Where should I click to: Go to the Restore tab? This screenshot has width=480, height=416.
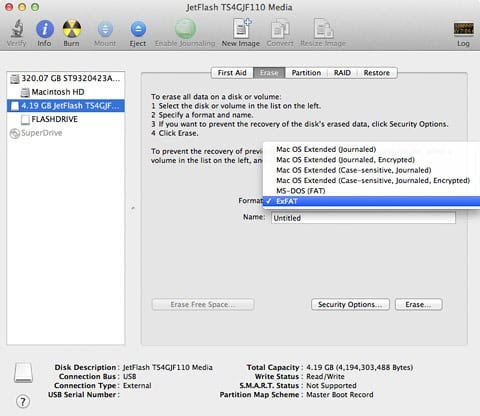[x=377, y=73]
